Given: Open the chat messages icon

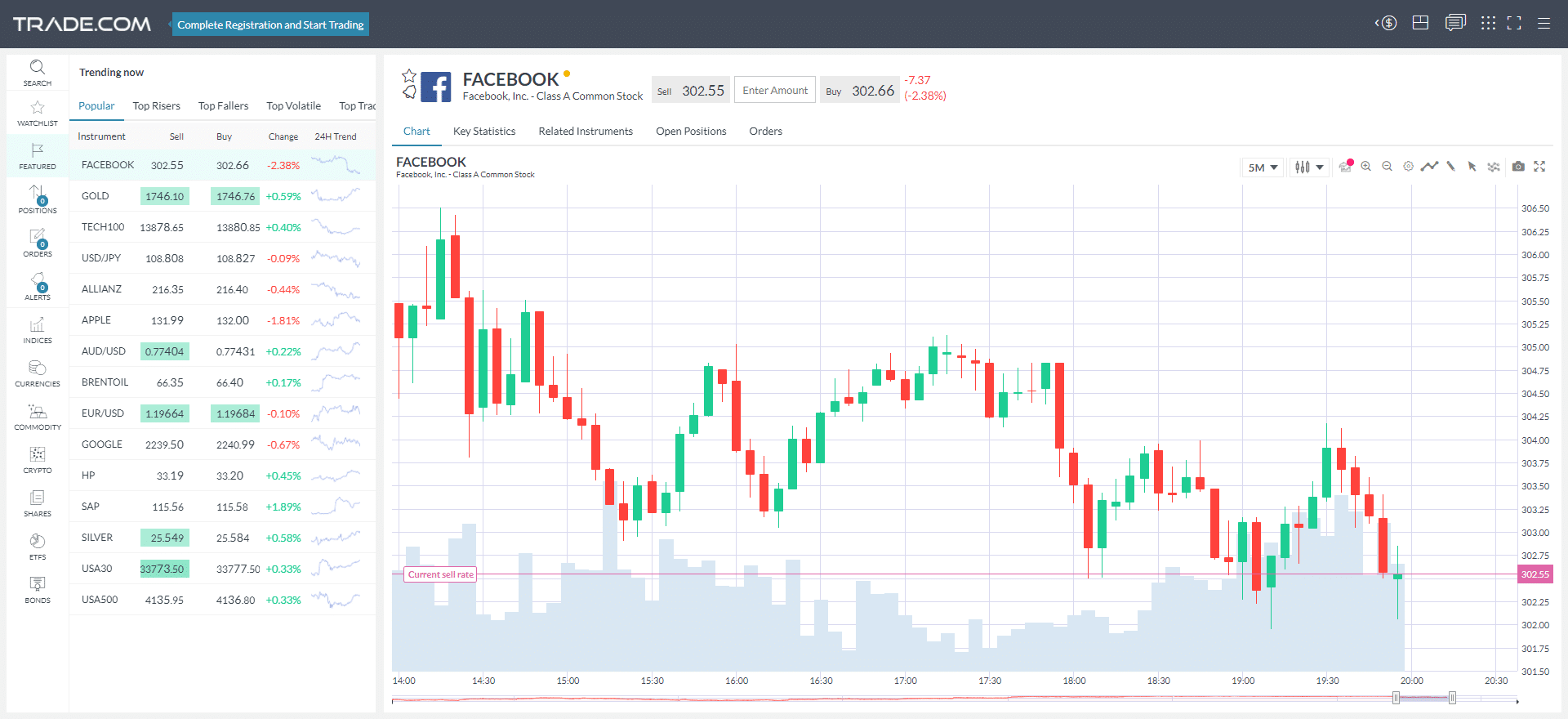Looking at the screenshot, I should [x=1454, y=23].
